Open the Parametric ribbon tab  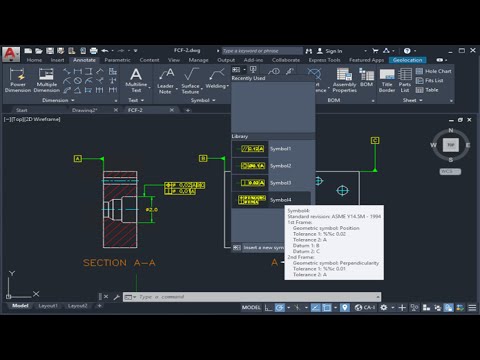tap(117, 60)
